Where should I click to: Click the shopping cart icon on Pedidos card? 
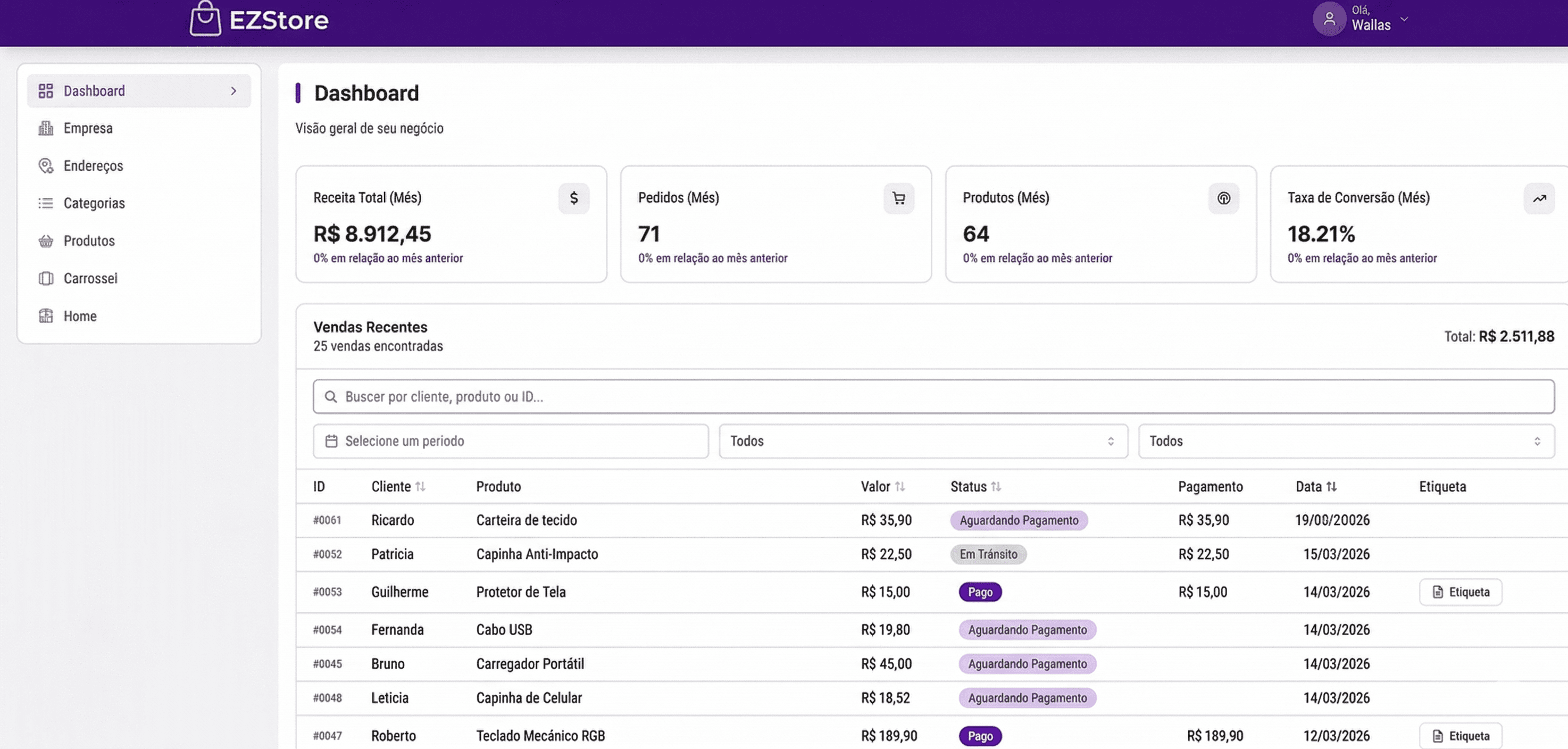899,198
